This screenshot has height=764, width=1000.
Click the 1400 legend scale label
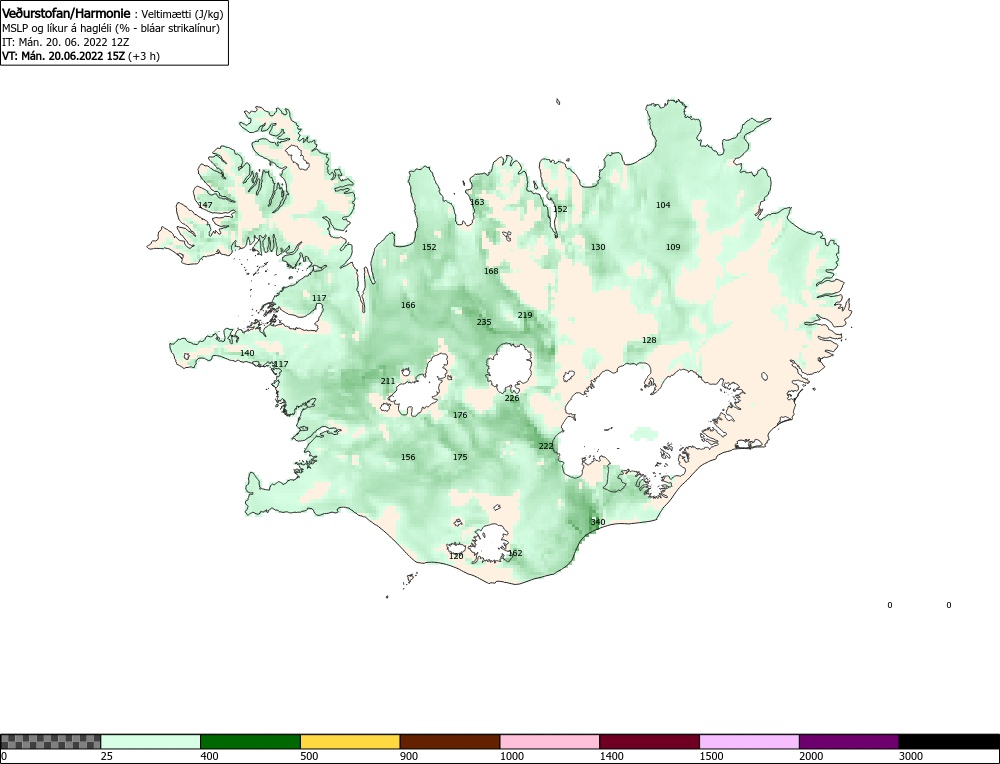click(612, 757)
